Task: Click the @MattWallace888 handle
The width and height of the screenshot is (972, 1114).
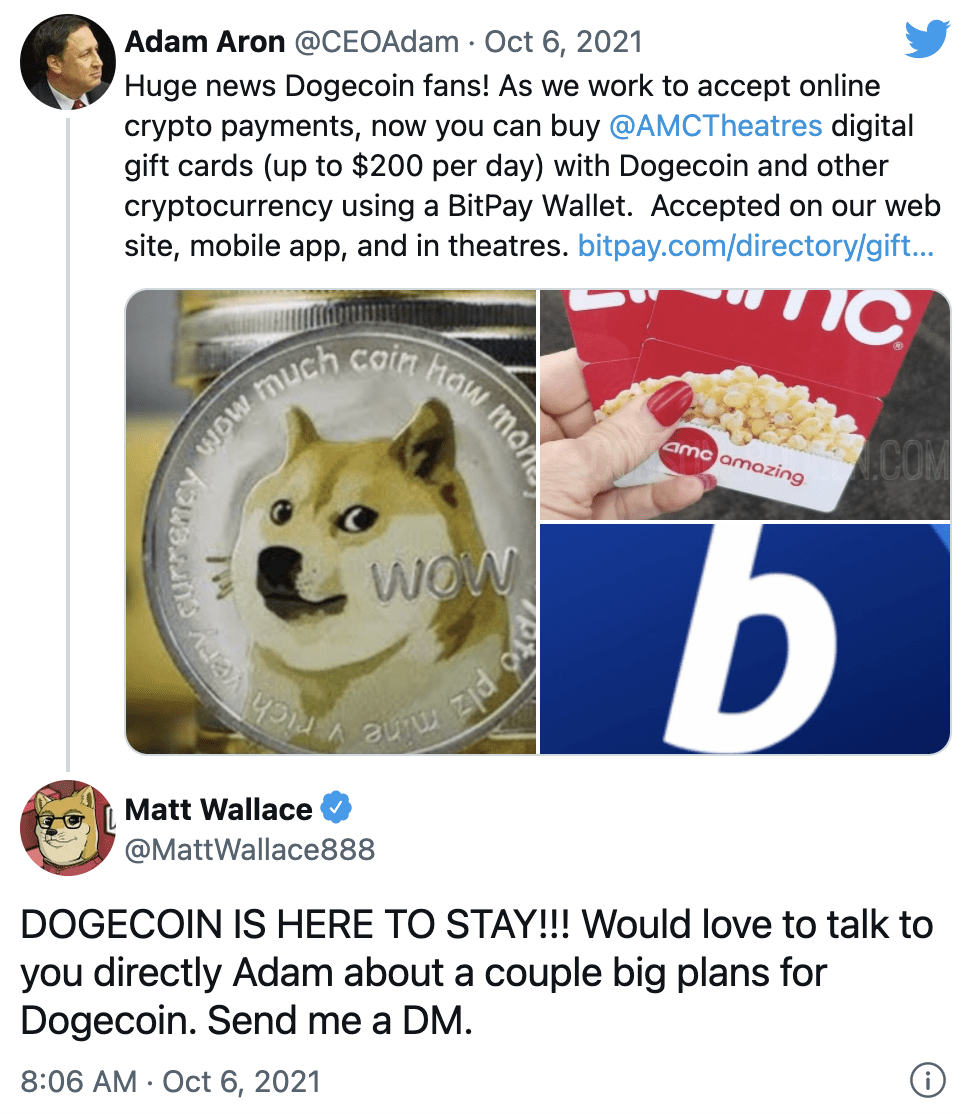Action: point(249,850)
